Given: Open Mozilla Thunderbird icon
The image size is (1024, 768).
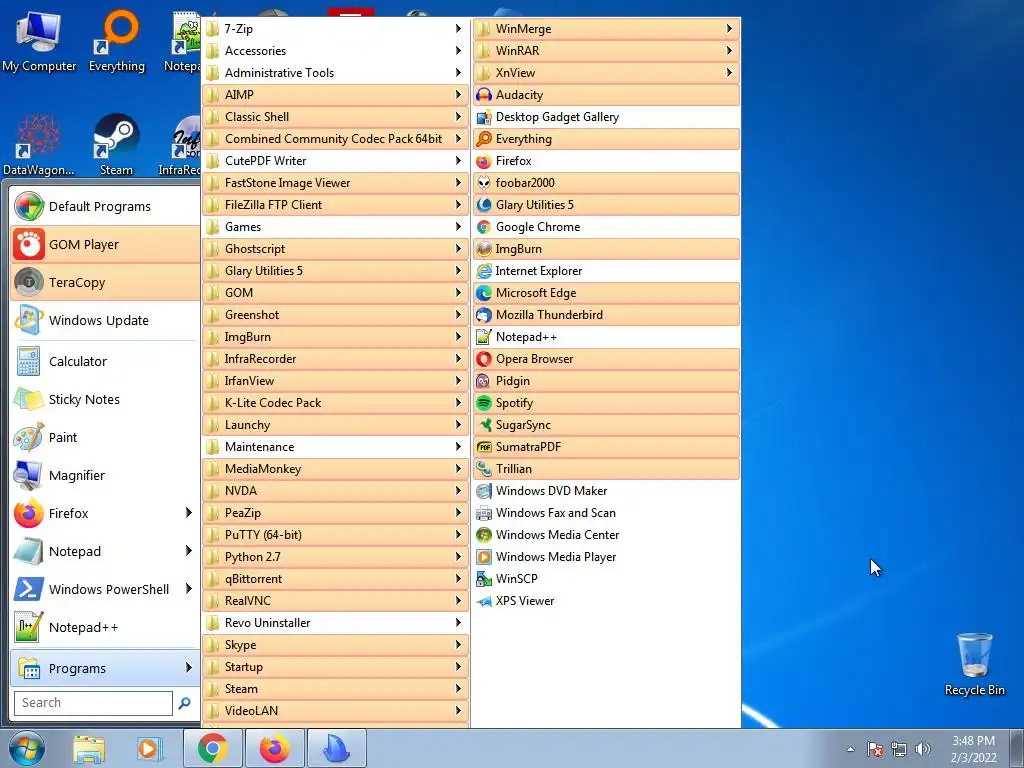Looking at the screenshot, I should click(x=484, y=315).
